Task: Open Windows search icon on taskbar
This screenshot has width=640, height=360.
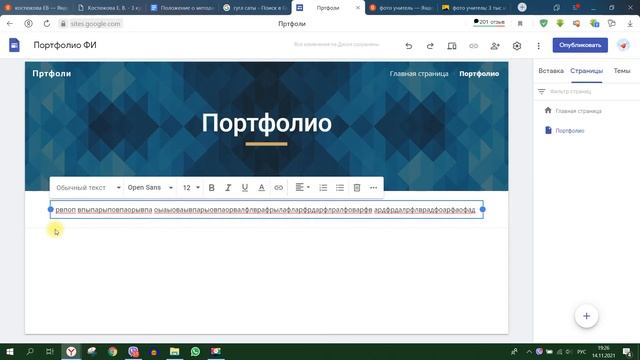Action: coord(30,351)
